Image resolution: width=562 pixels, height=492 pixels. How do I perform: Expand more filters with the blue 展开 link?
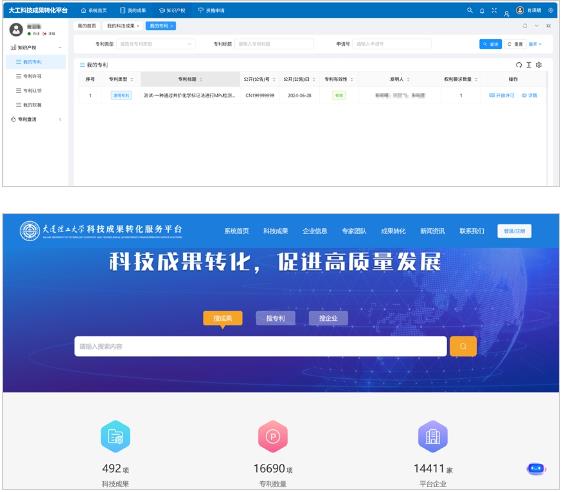(x=535, y=44)
